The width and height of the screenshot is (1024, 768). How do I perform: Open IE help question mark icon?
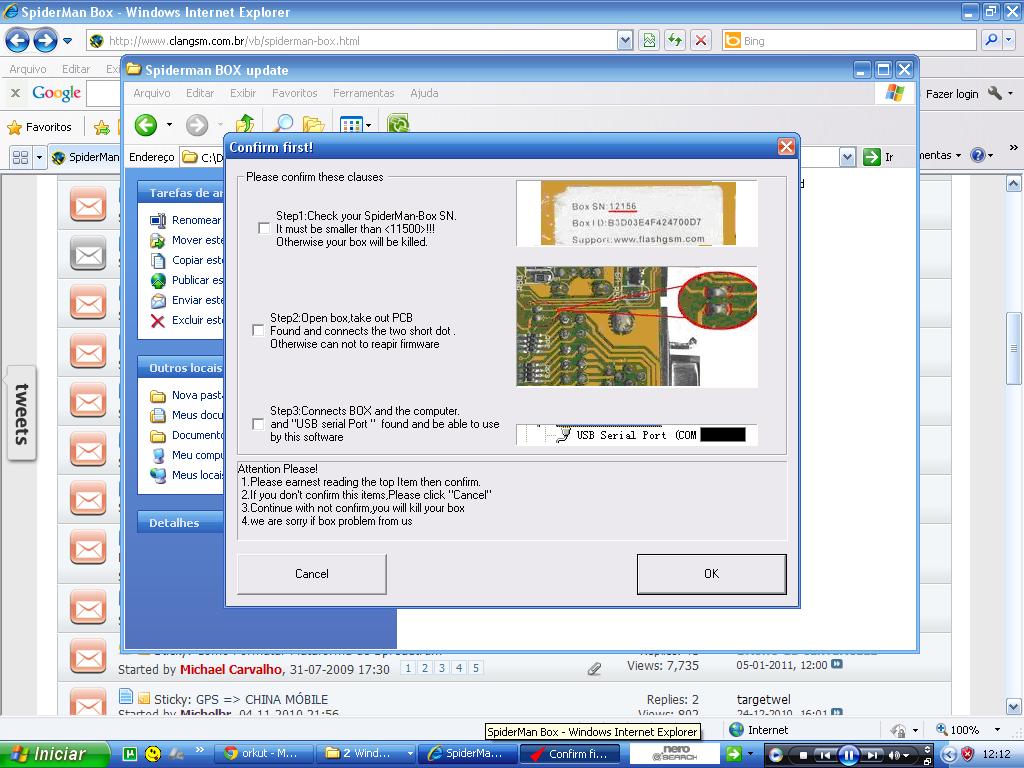[x=978, y=155]
